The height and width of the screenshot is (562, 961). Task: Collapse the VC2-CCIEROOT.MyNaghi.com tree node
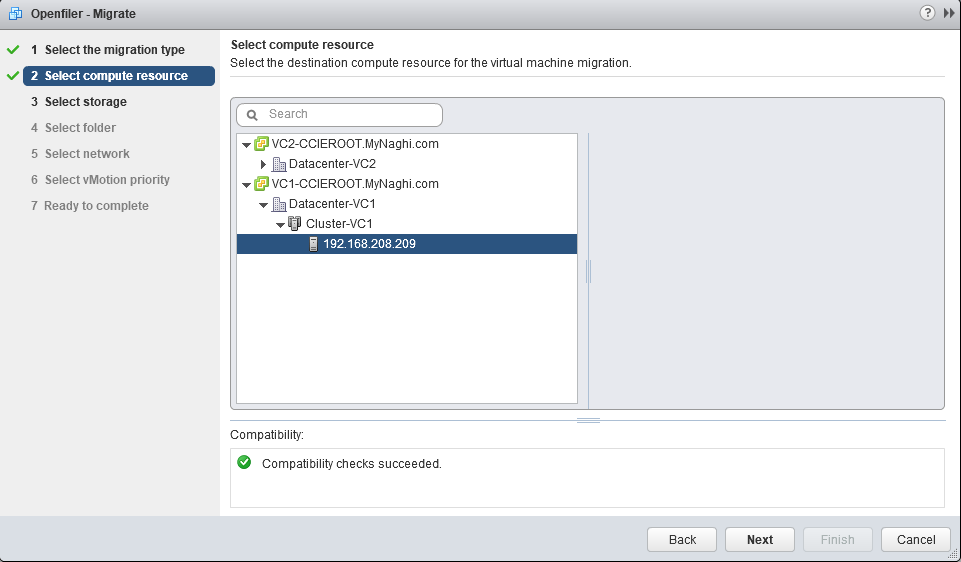(246, 144)
